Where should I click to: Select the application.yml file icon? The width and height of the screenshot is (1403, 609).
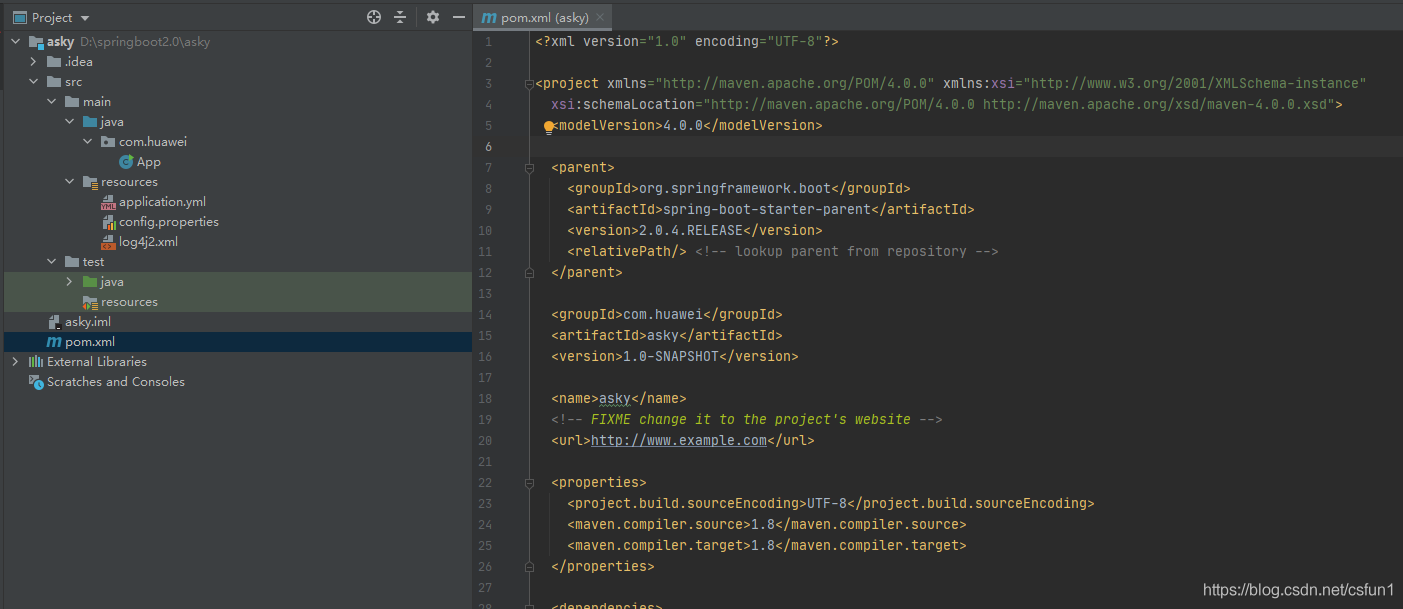pos(108,202)
